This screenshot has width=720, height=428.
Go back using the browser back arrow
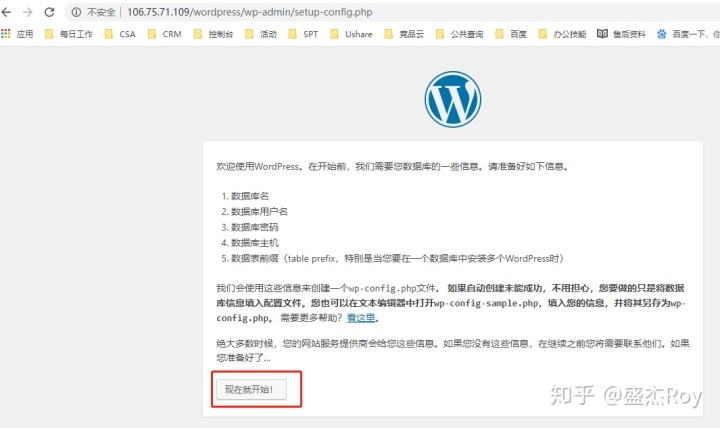click(x=6, y=12)
